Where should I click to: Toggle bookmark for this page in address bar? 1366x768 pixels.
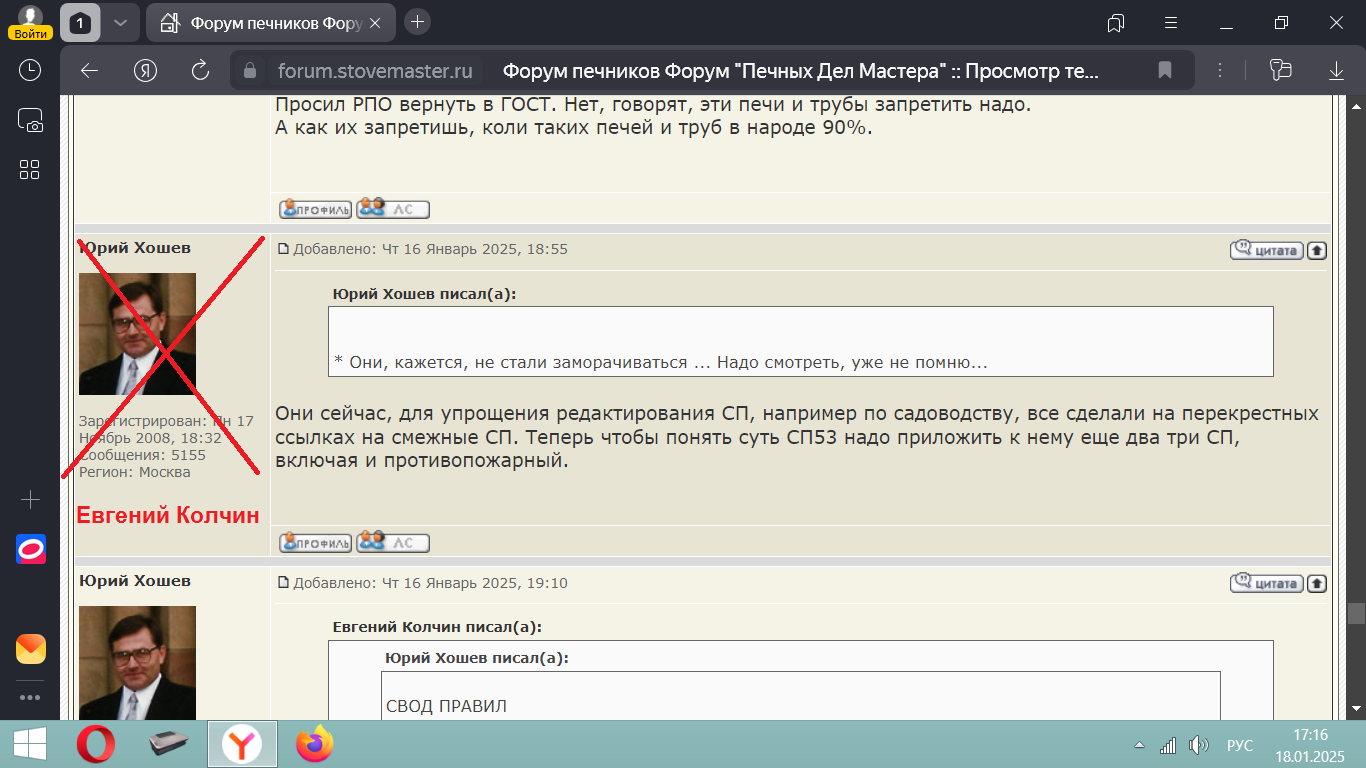coord(1165,70)
